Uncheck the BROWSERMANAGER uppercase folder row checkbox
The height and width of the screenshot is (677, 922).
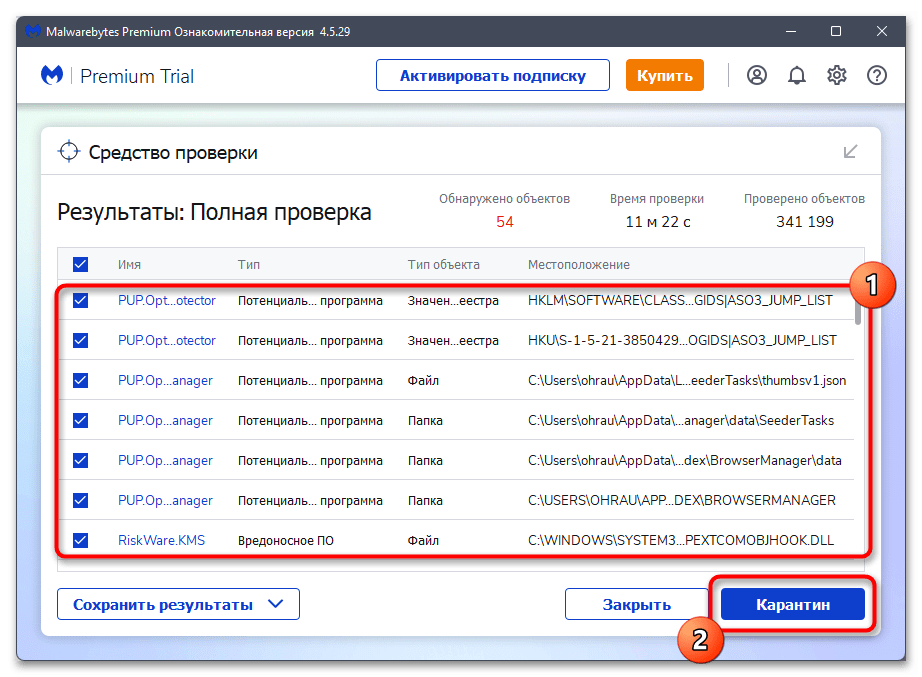point(81,501)
